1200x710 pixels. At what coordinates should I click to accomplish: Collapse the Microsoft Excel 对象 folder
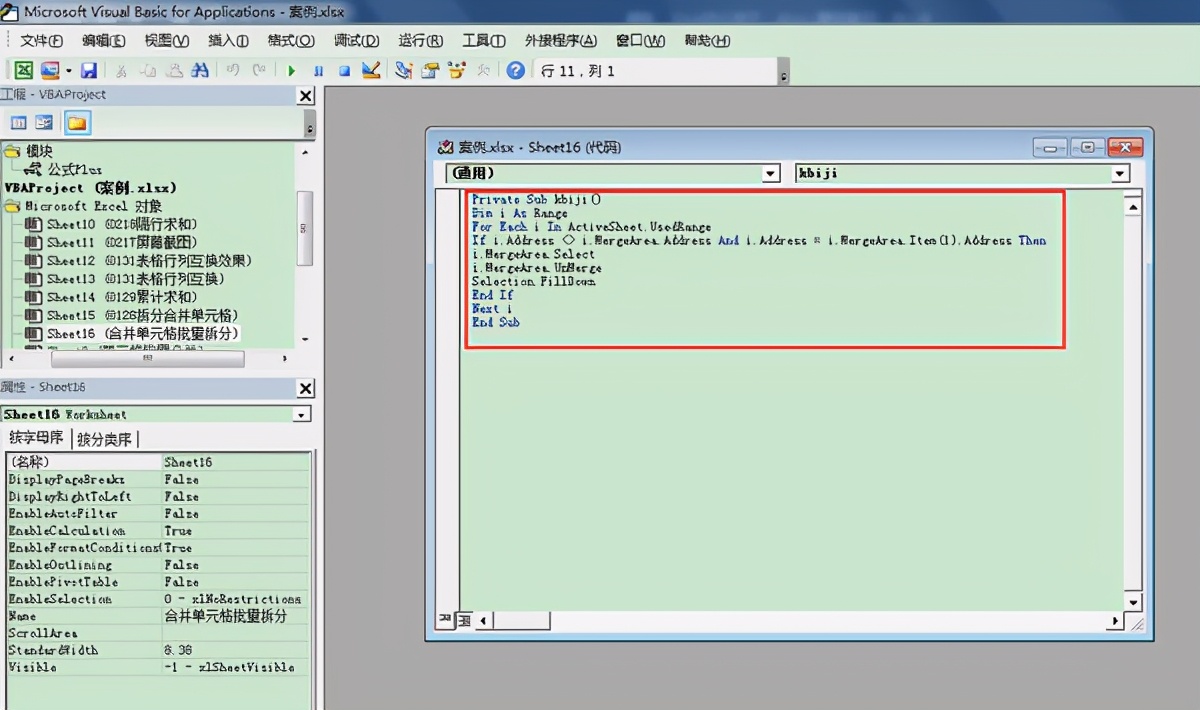[x=12, y=205]
